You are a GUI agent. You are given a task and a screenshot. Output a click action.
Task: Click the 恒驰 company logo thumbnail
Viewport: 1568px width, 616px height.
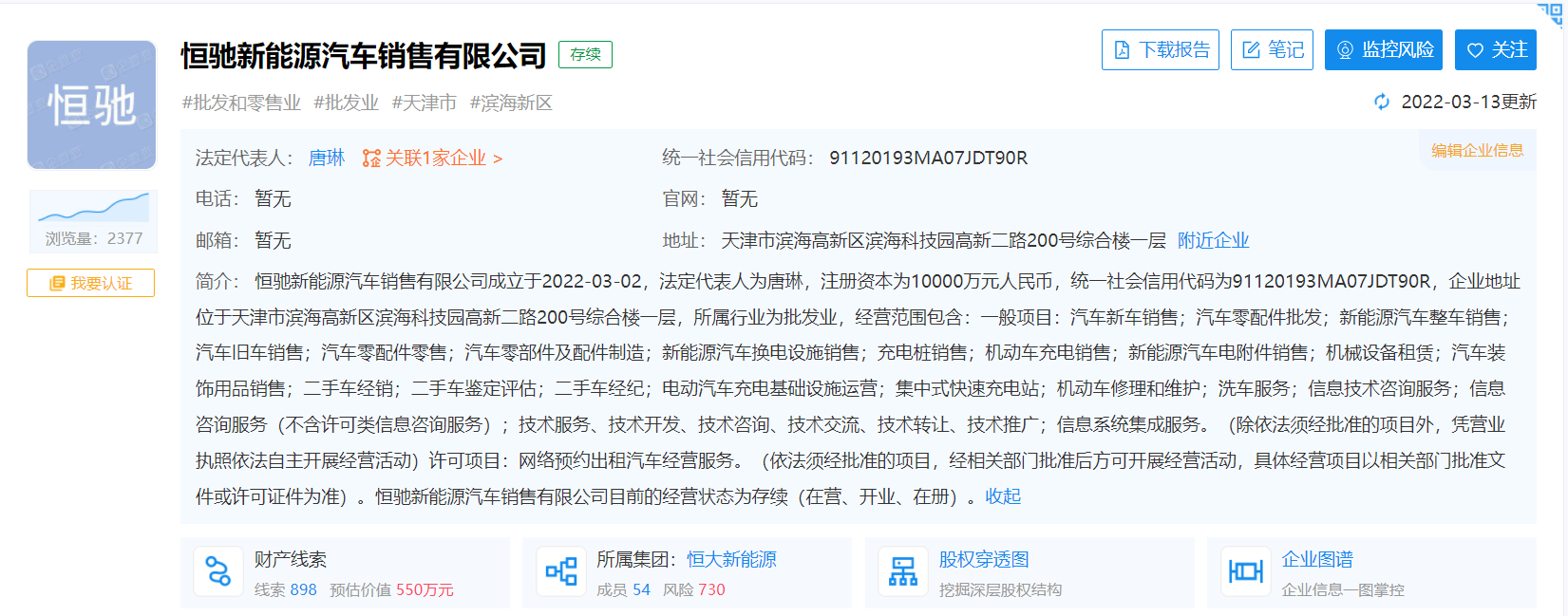91,104
